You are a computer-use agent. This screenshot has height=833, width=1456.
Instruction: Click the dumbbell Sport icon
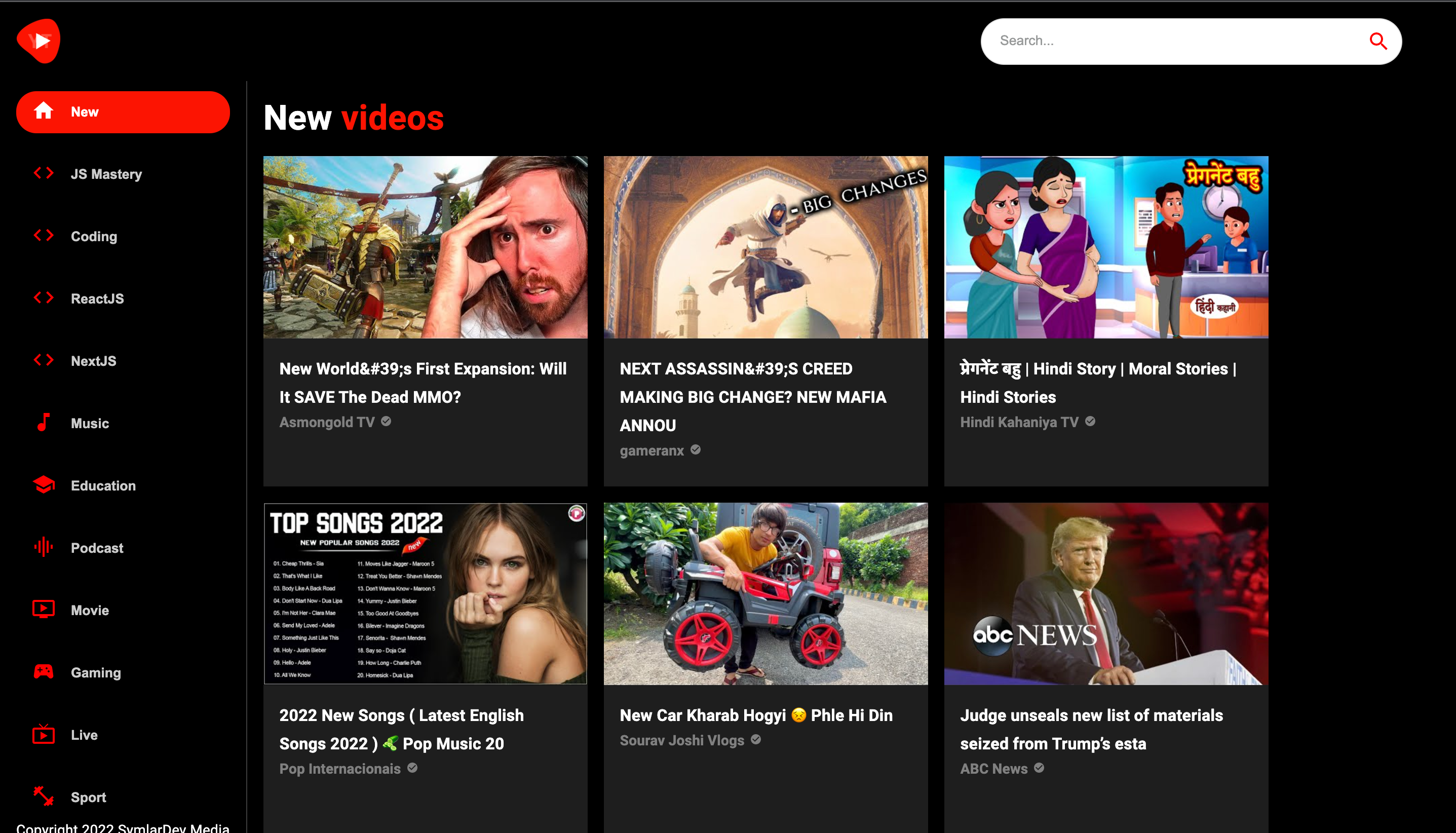pyautogui.click(x=44, y=796)
